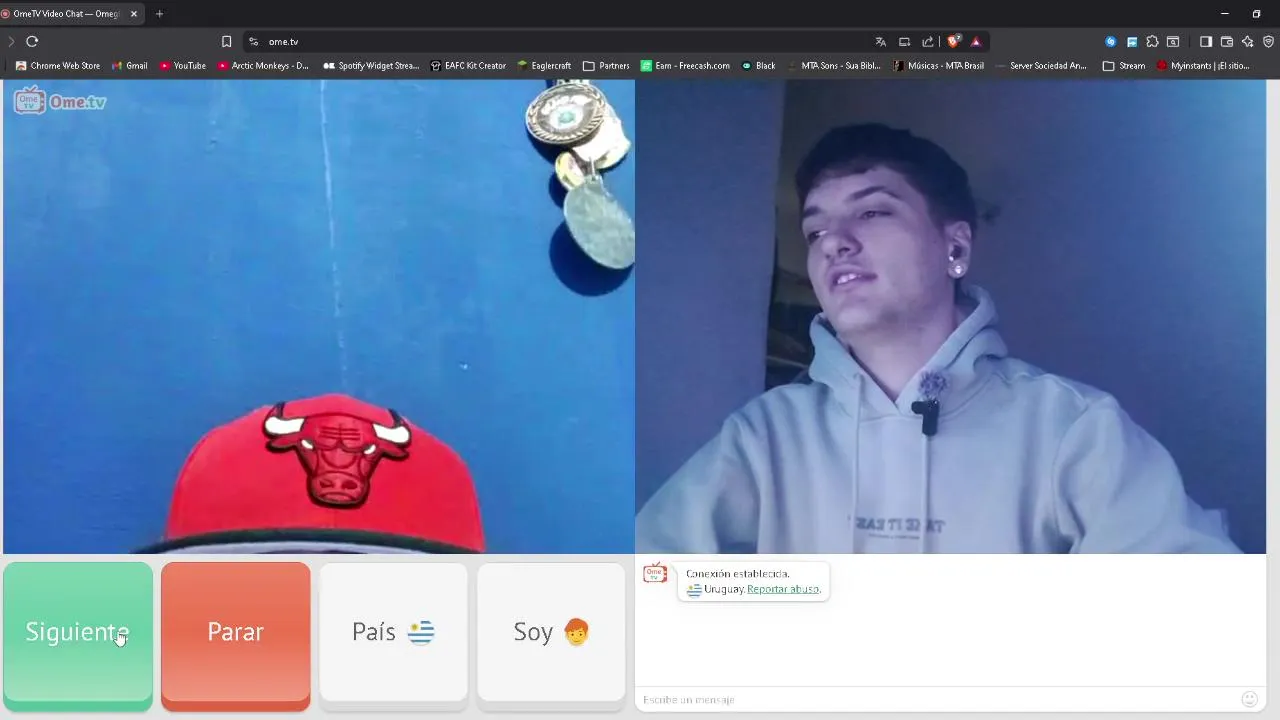Click the red Parar button
The image size is (1280, 720).
tap(236, 636)
